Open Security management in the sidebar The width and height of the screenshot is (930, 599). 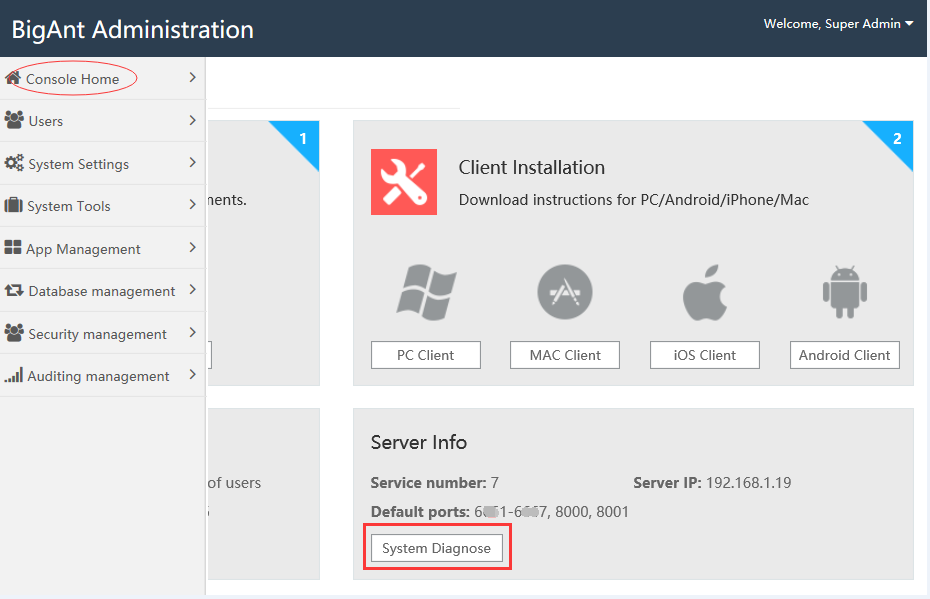(103, 333)
